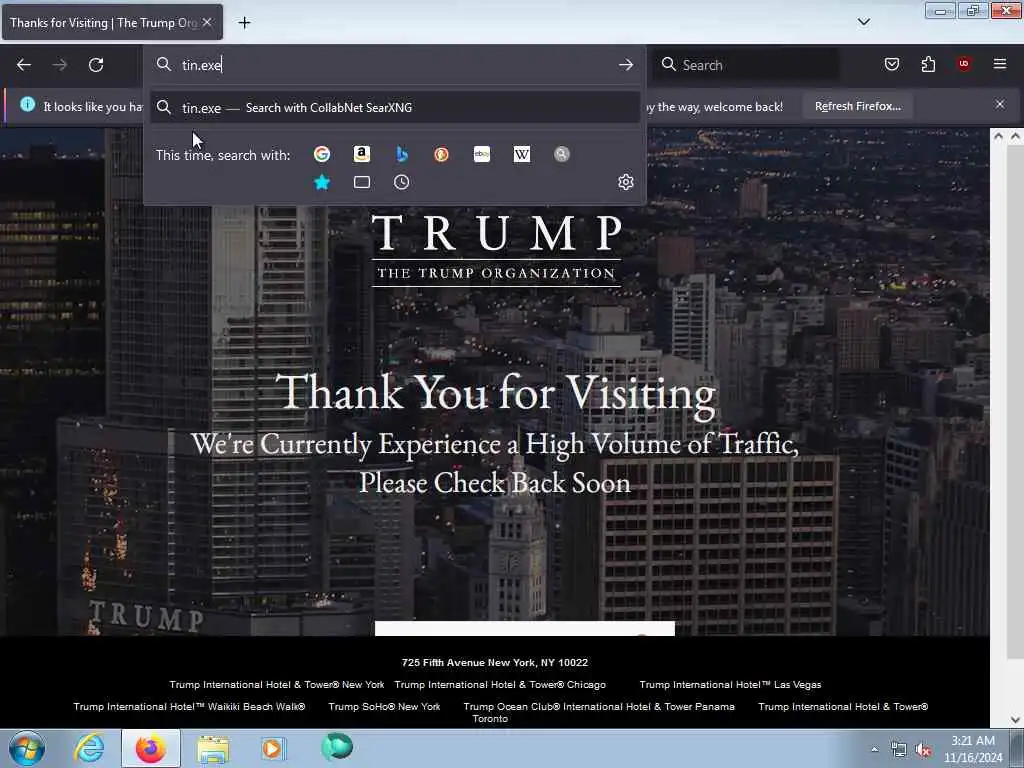The height and width of the screenshot is (768, 1024).
Task: Click the page scrollbar up arrow
Action: point(1015,136)
